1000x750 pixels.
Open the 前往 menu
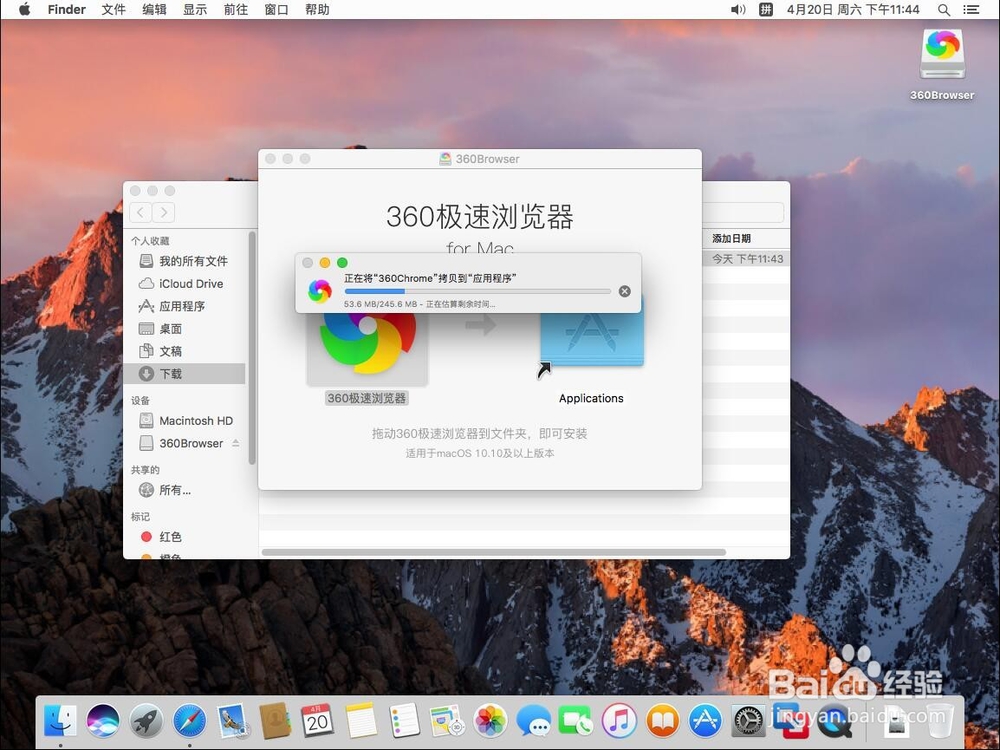[235, 9]
